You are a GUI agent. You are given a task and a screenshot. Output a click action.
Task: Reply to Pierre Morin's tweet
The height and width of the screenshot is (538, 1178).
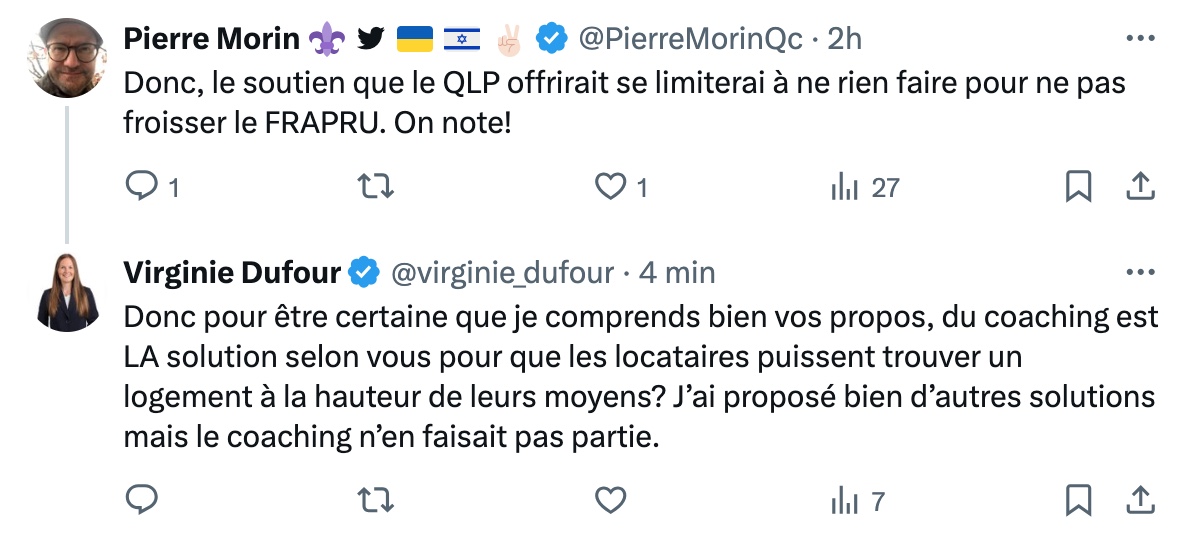tap(153, 186)
